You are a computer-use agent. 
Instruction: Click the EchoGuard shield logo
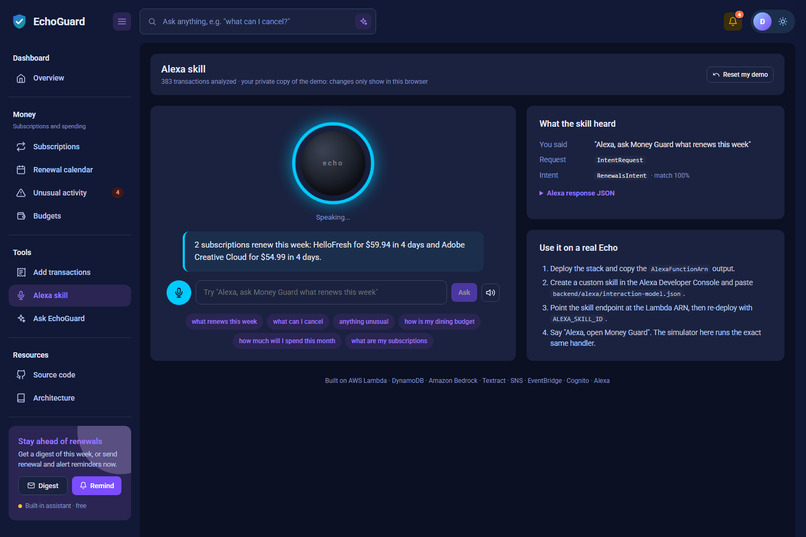pos(20,22)
